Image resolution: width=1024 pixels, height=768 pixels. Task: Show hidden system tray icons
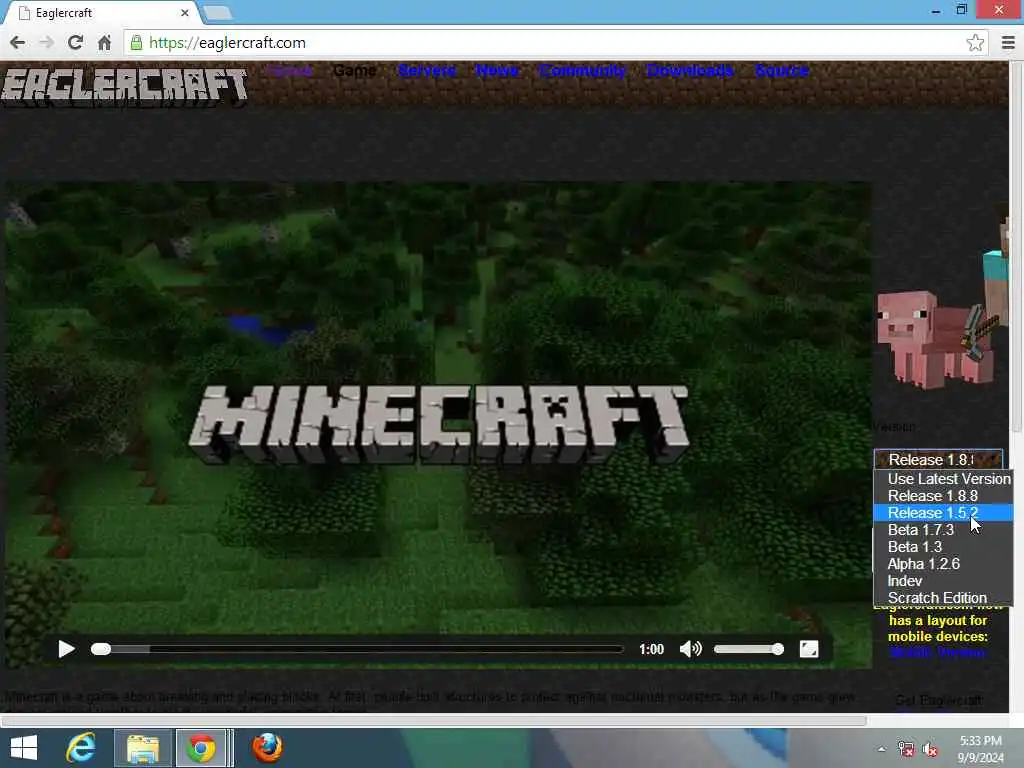882,749
